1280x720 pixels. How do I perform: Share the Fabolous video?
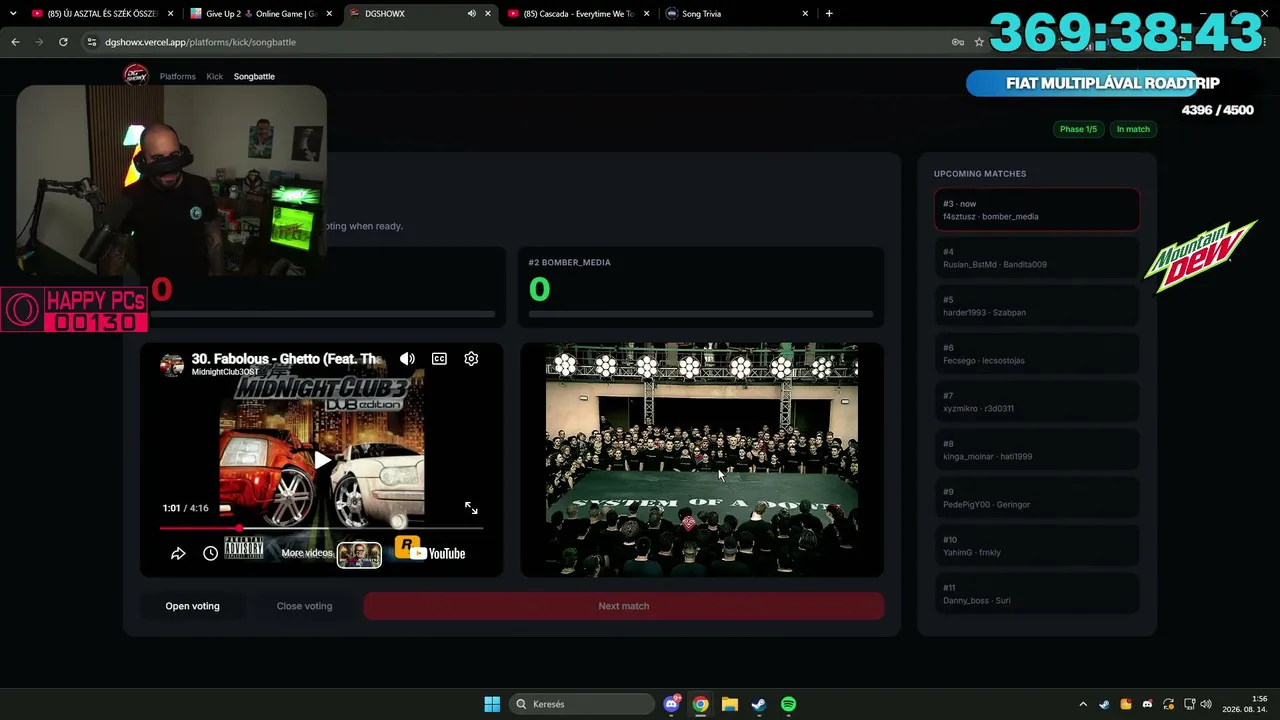point(178,553)
